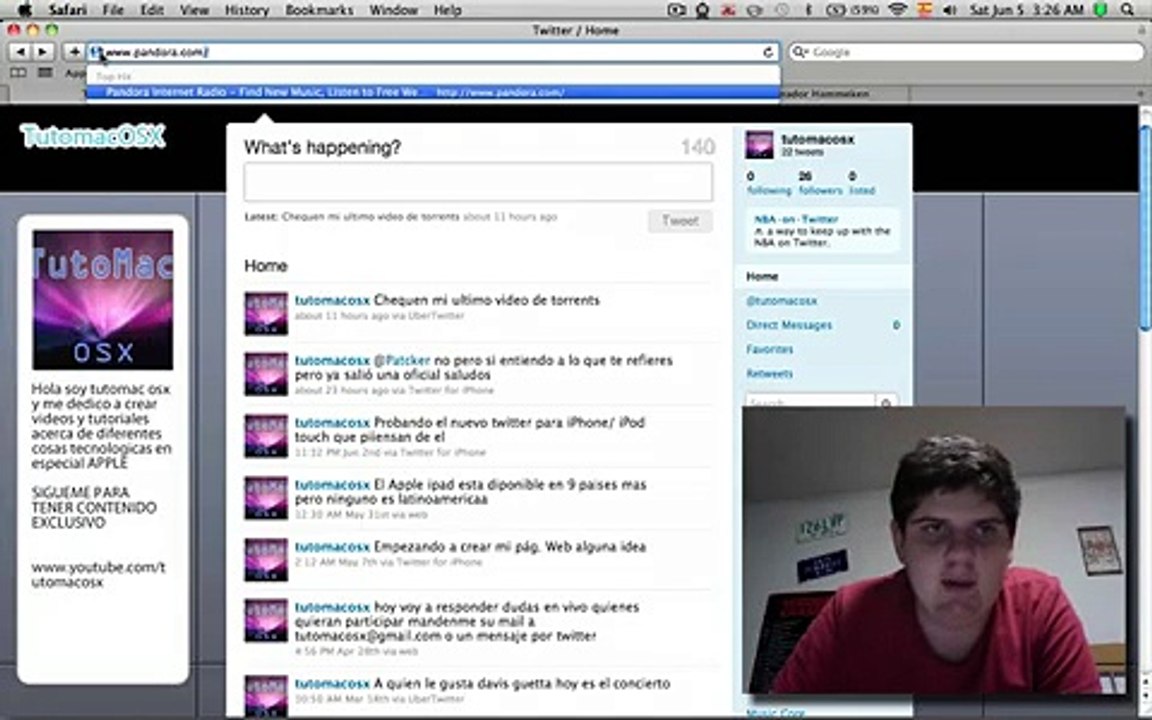The image size is (1152, 720).
Task: Click the page's vertical scrollbar thumb
Action: coord(1145,228)
